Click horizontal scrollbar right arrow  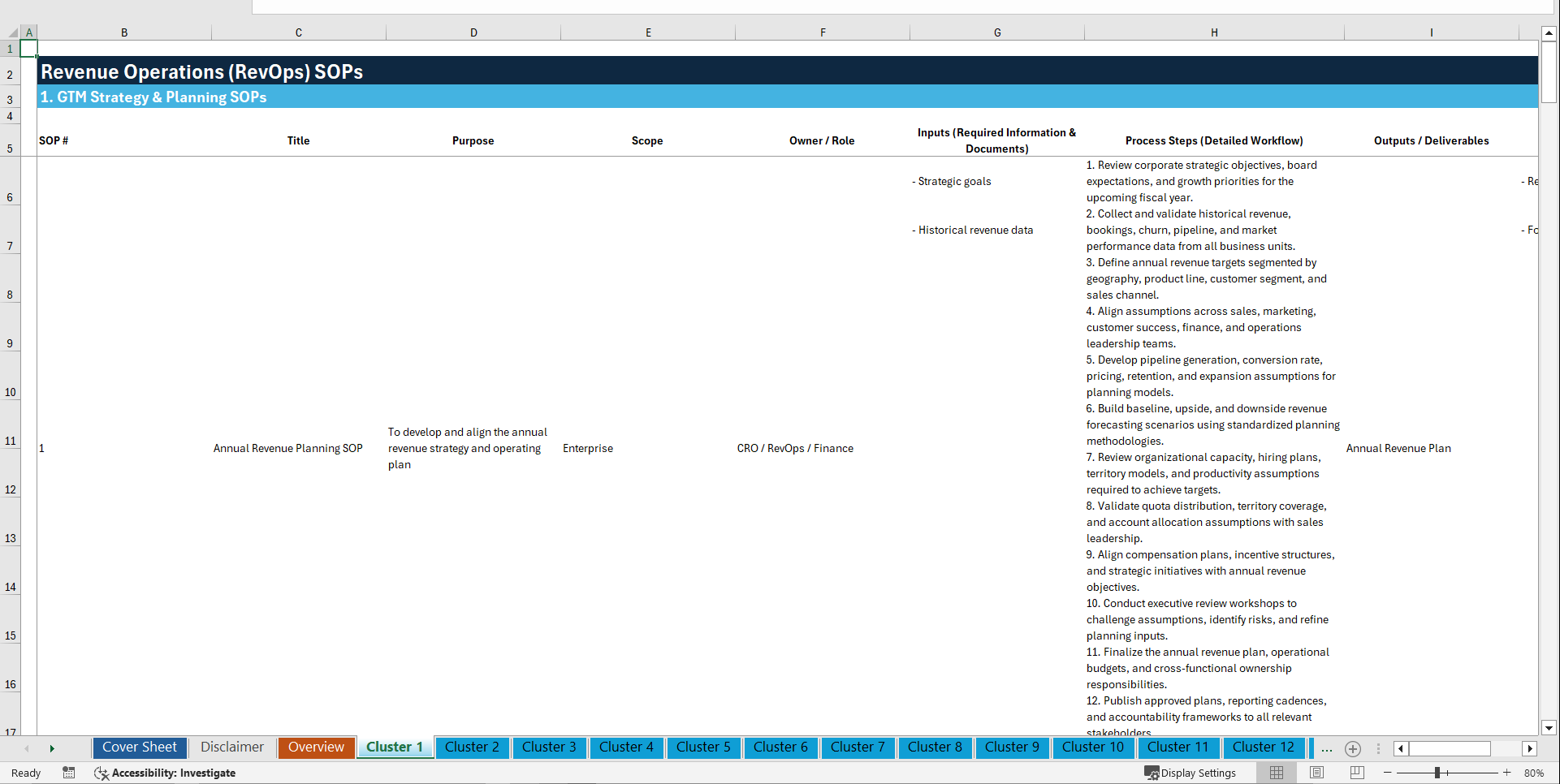1530,748
